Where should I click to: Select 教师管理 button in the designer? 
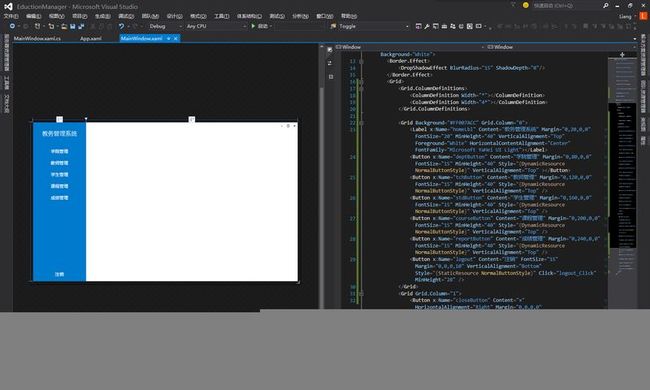[x=60, y=163]
